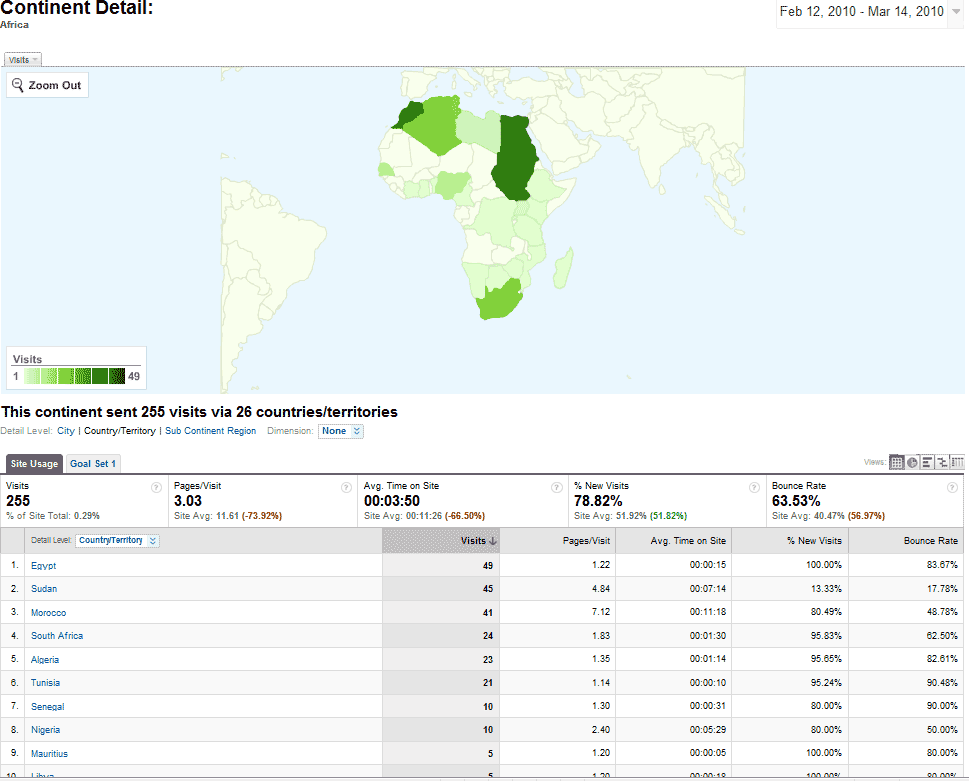This screenshot has height=781, width=969.
Task: Open the pivot table view icon
Action: tap(956, 462)
